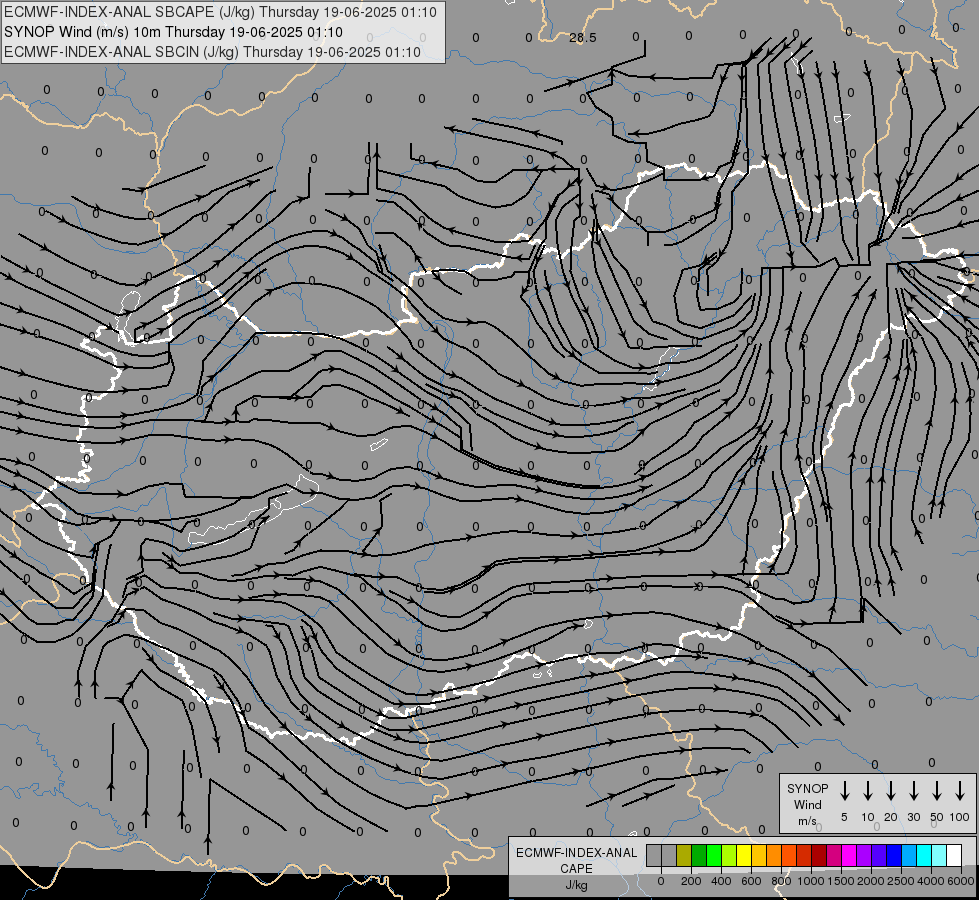This screenshot has width=979, height=900.
Task: Select the olive CAPE color swatch
Action: [x=684, y=855]
